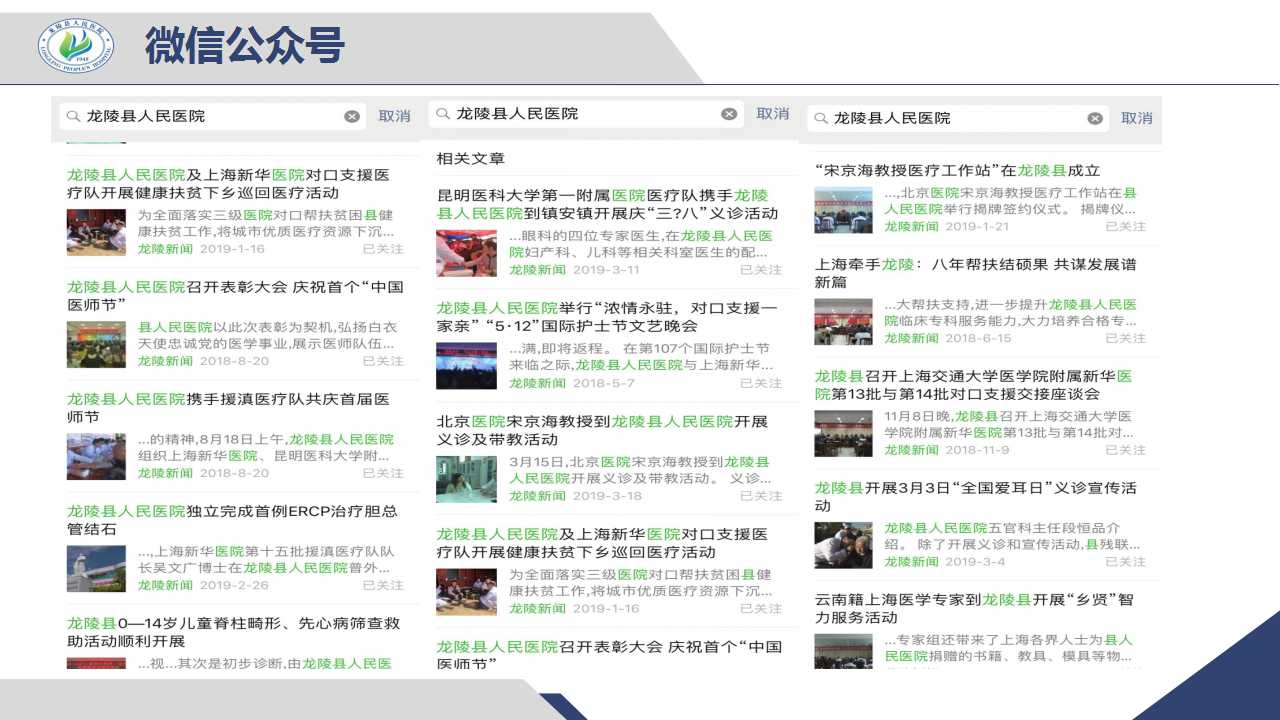Click thumbnail of 携手援滇医疗队 article
The height and width of the screenshot is (720, 1280).
(96, 456)
